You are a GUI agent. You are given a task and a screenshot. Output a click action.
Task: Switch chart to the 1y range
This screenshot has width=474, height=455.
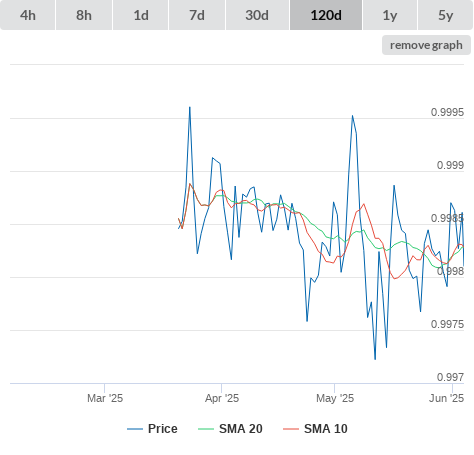pyautogui.click(x=390, y=15)
